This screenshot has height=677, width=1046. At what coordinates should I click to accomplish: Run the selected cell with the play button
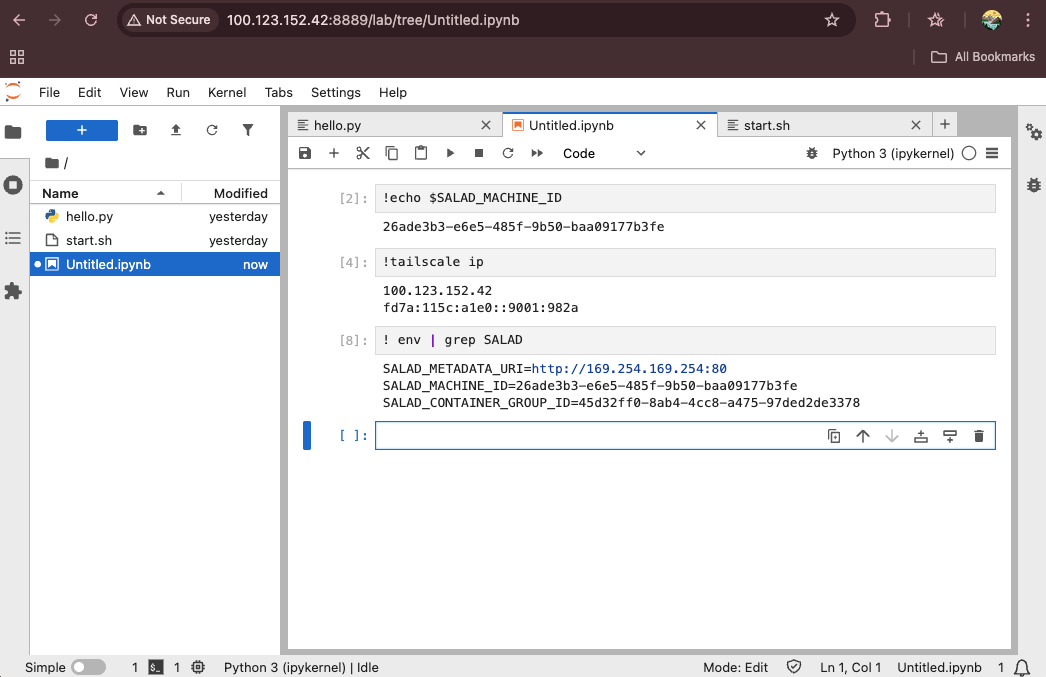pyautogui.click(x=450, y=153)
